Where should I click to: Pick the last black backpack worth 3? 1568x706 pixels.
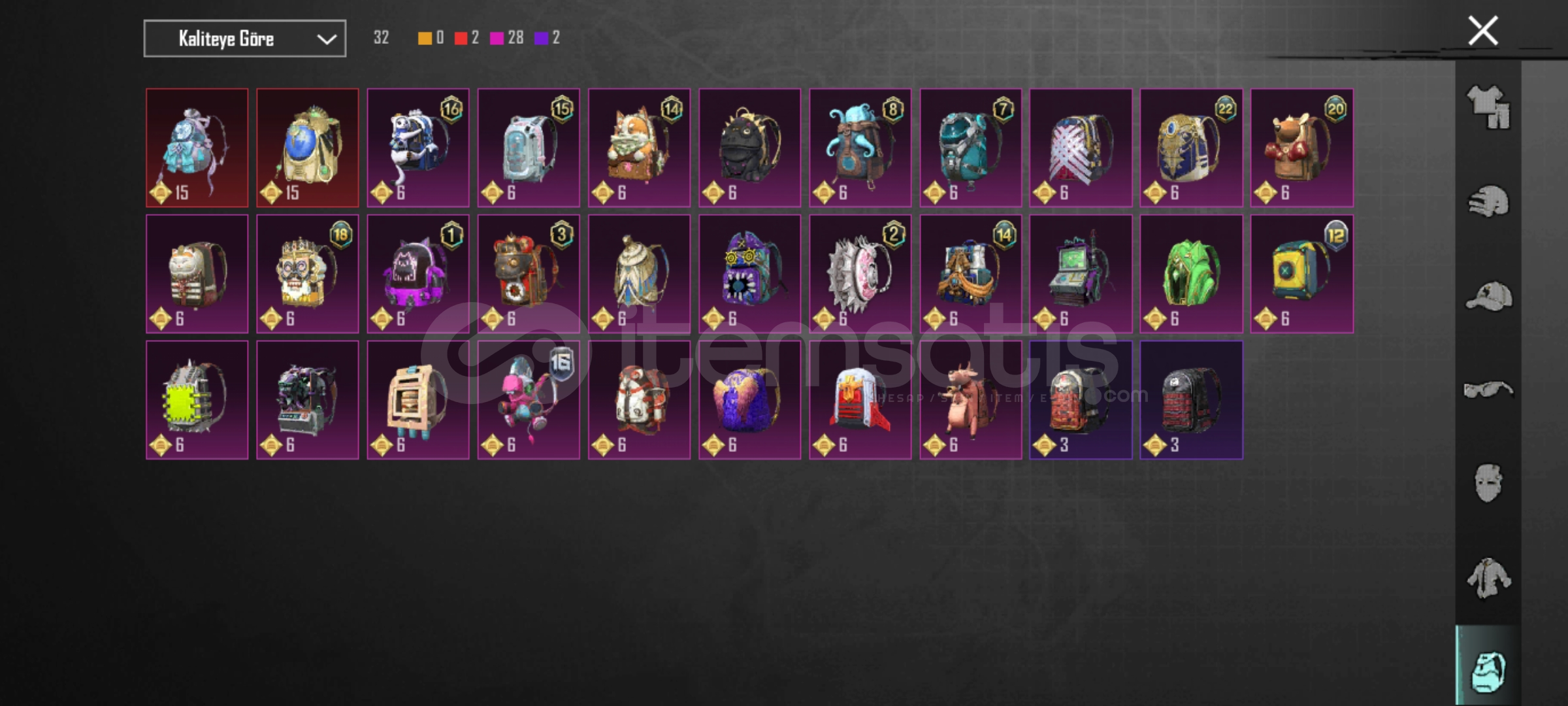(x=1192, y=400)
